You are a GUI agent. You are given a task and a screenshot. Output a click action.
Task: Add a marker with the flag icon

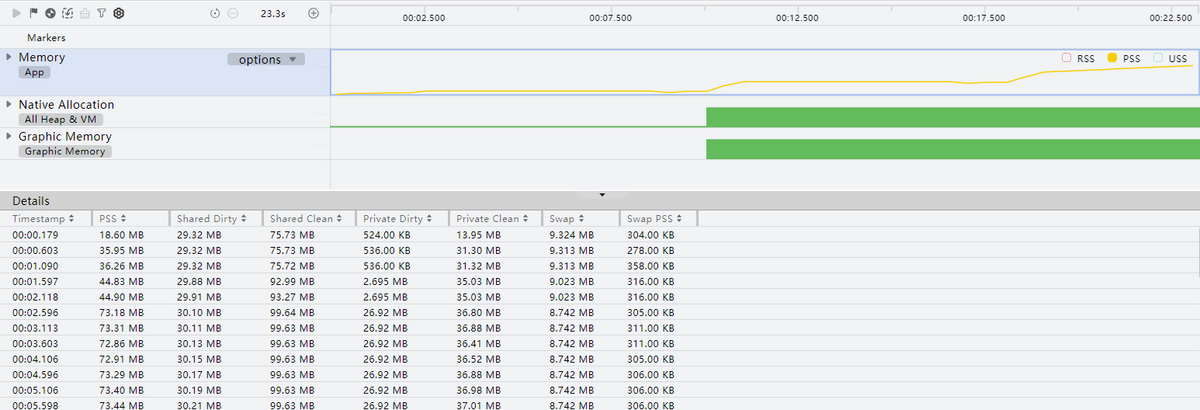(x=33, y=13)
